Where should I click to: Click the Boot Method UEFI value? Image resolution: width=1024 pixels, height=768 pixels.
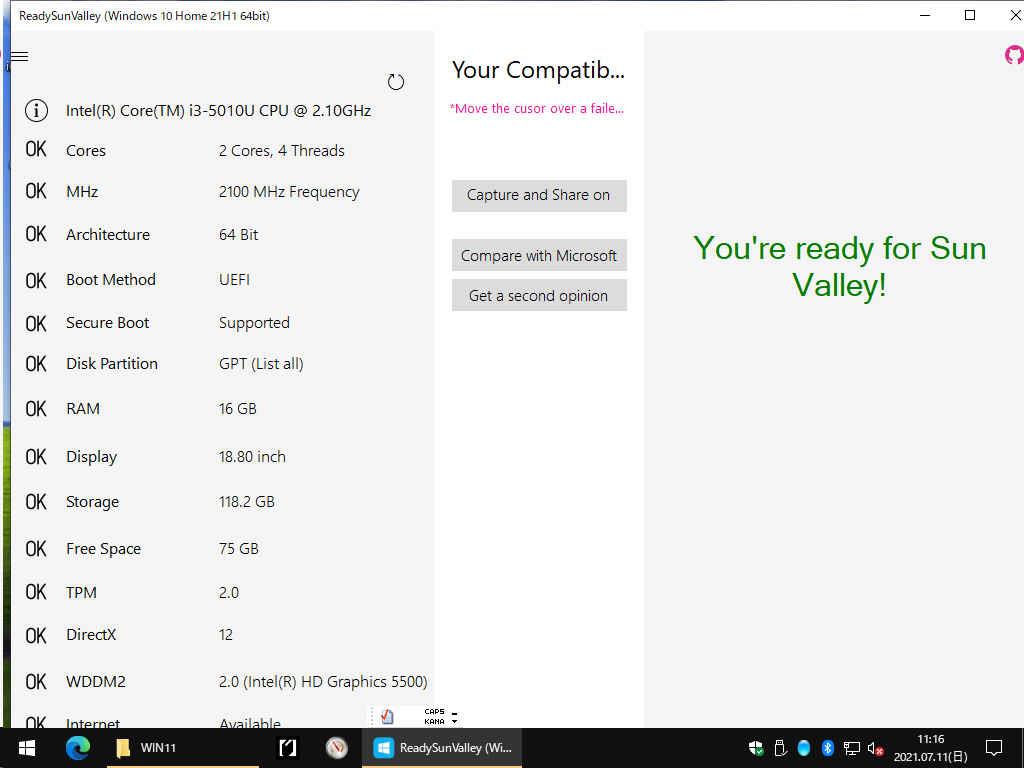coord(234,280)
